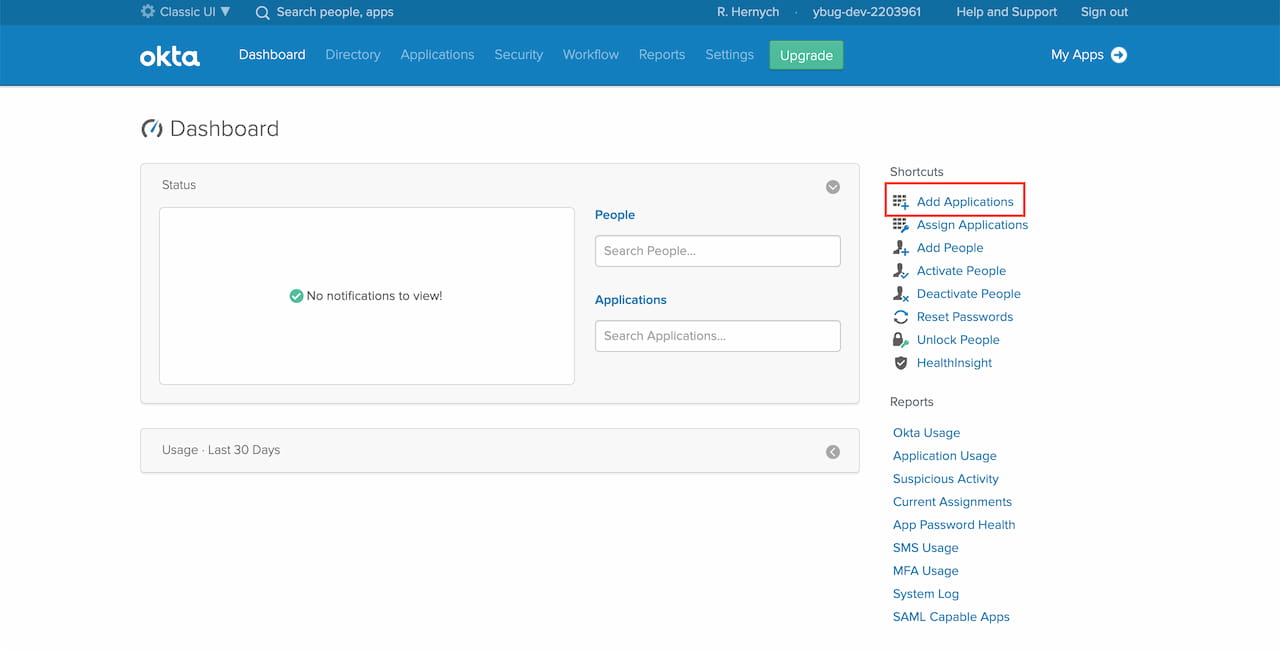Click the Unlock People padlock icon
This screenshot has height=651, width=1280.
click(x=901, y=340)
